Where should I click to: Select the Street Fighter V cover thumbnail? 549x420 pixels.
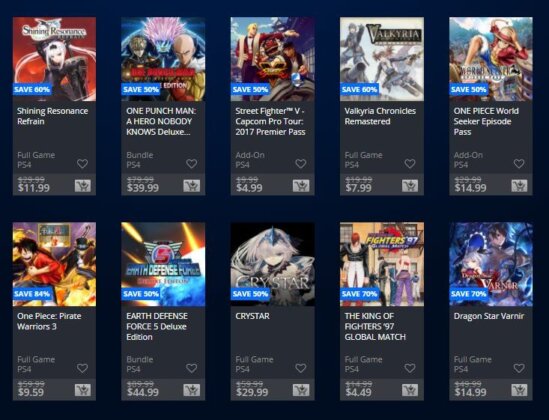(x=272, y=59)
